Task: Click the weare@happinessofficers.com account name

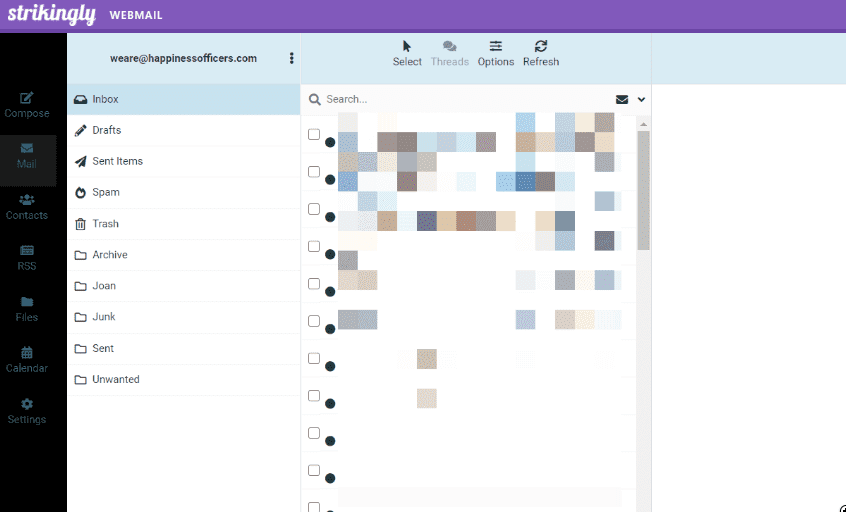Action: (183, 58)
